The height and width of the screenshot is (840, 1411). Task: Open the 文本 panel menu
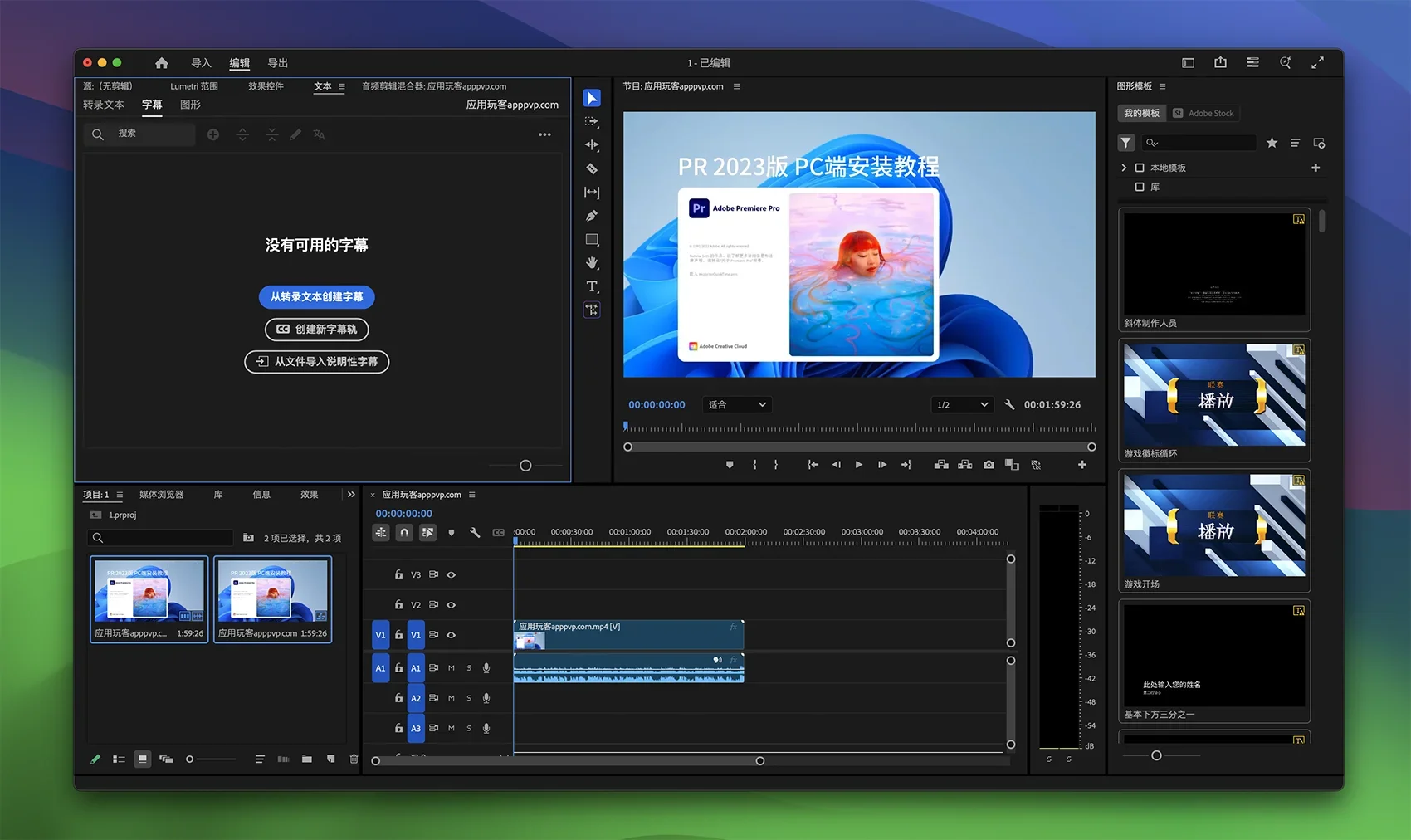click(342, 86)
